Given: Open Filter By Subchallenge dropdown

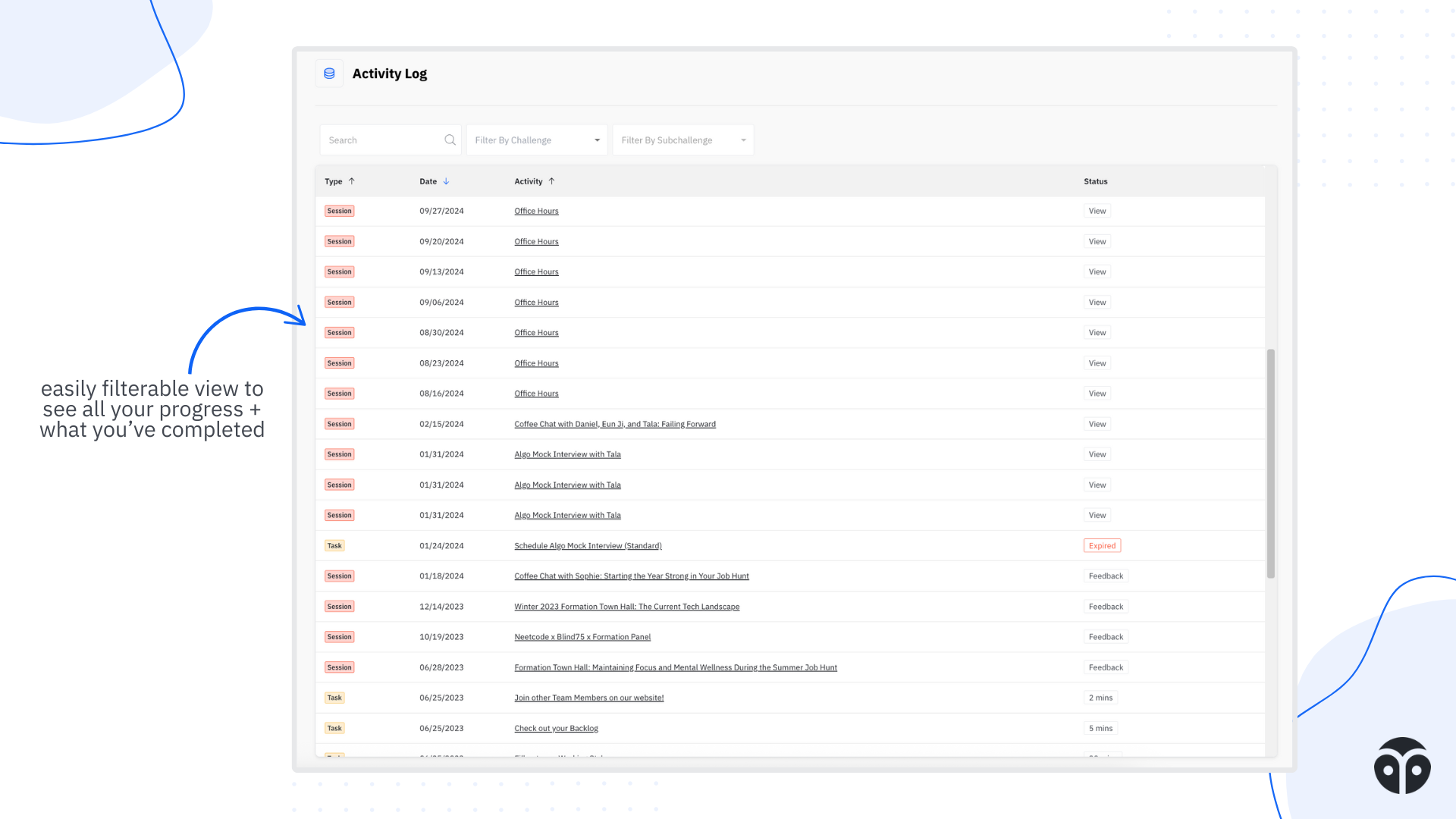Looking at the screenshot, I should [x=682, y=140].
